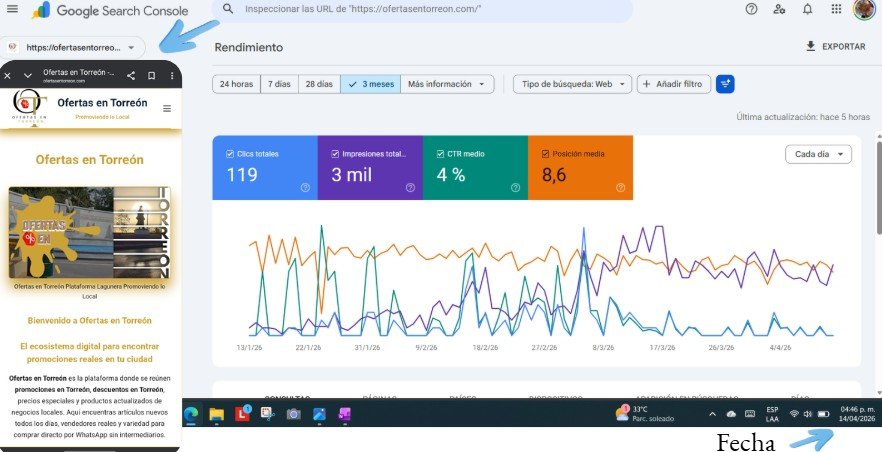
Task: Click the battery tray icon
Action: [824, 414]
